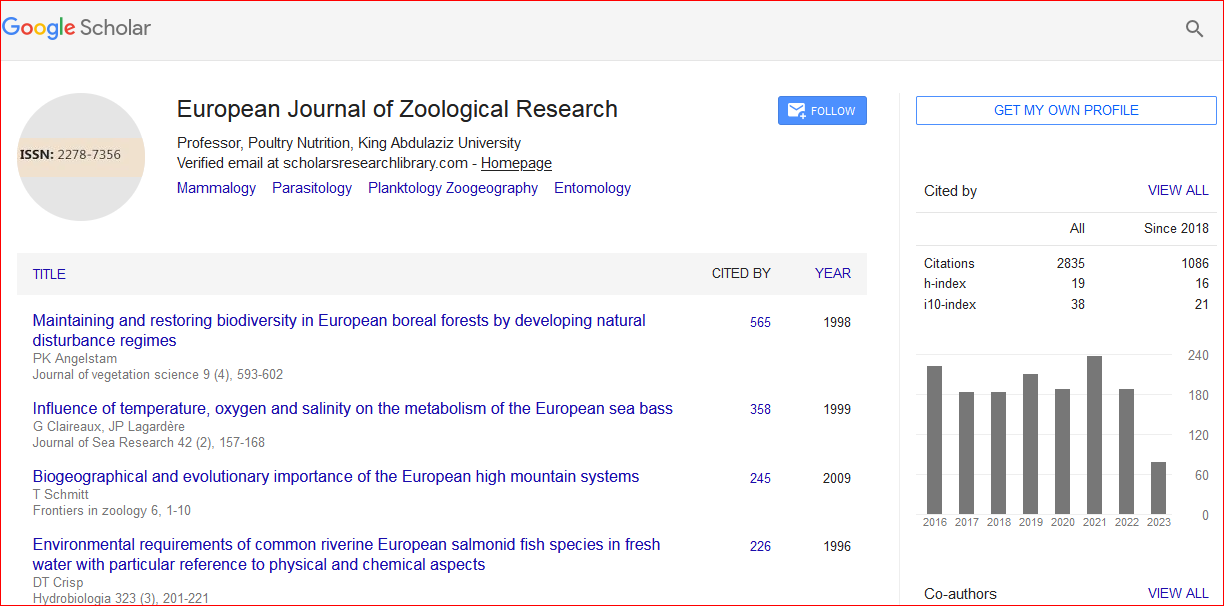The width and height of the screenshot is (1224, 606).
Task: Click the Follow button
Action: (822, 111)
